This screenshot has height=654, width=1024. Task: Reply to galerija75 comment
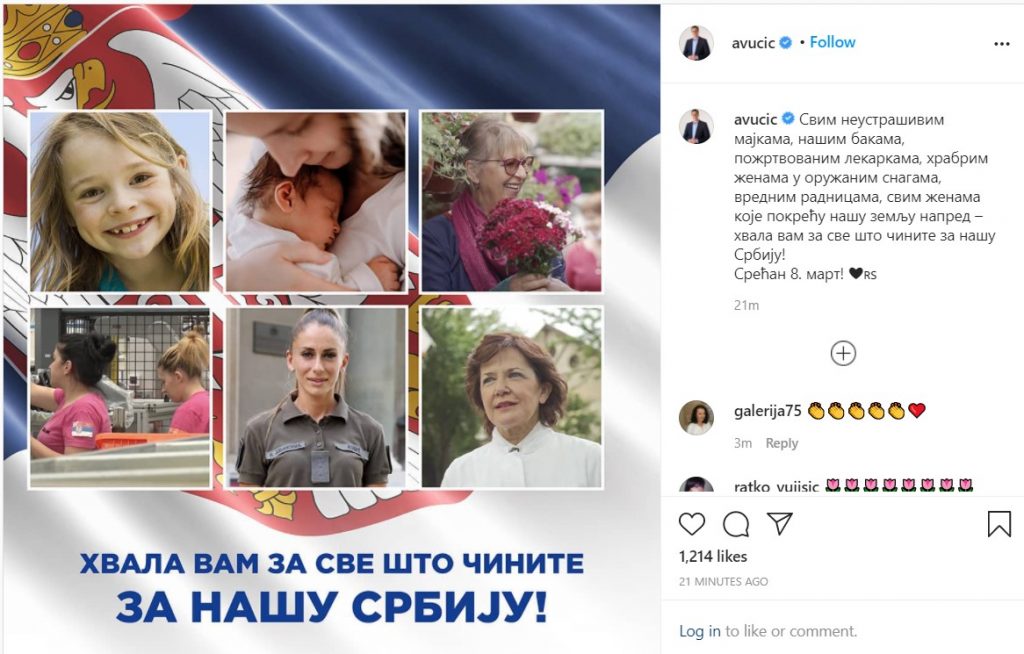point(782,443)
